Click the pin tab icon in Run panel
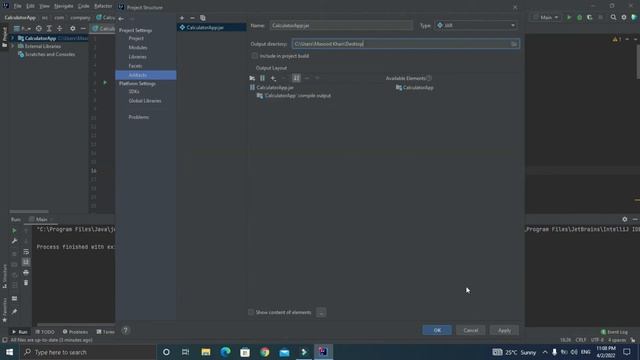Viewport: 640px width, 360px height. (14, 311)
